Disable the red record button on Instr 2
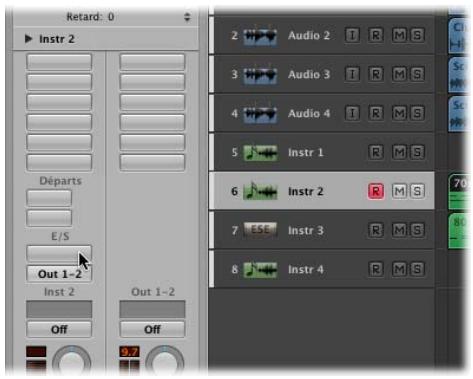Viewport: 473px width, 379px height. click(376, 191)
